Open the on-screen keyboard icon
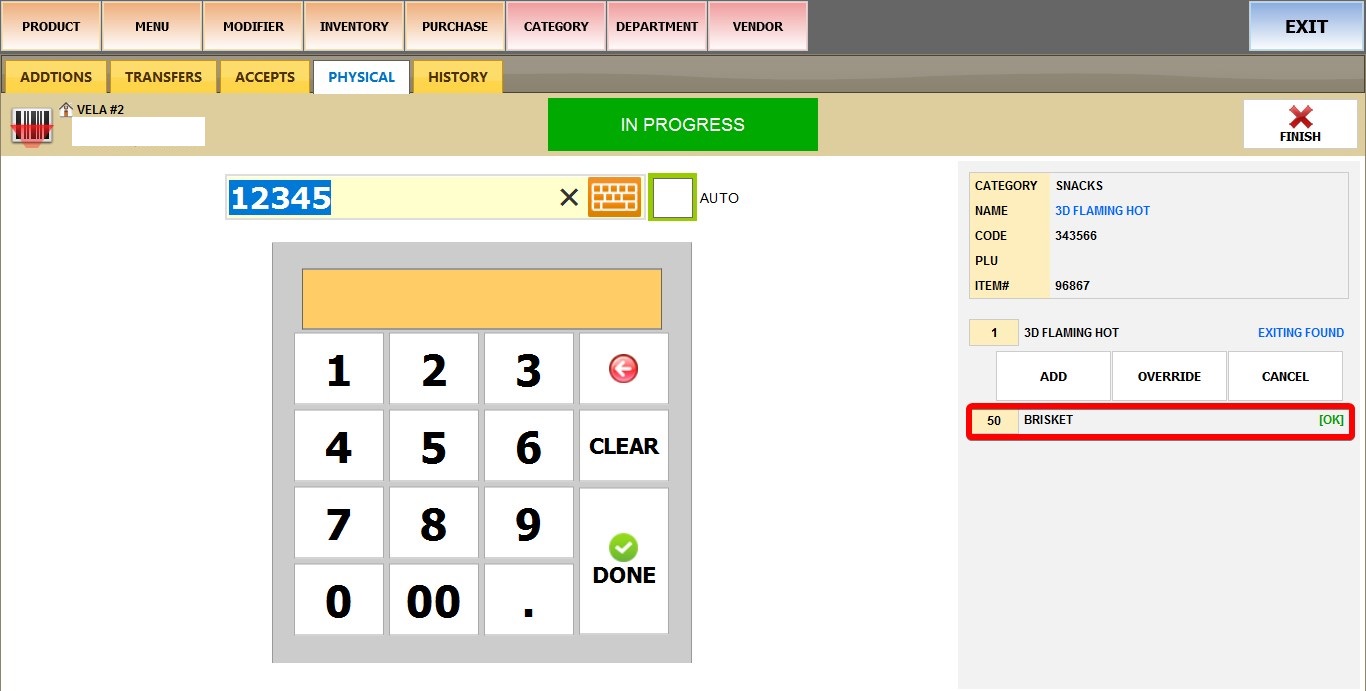Image resolution: width=1366 pixels, height=691 pixels. (x=614, y=198)
